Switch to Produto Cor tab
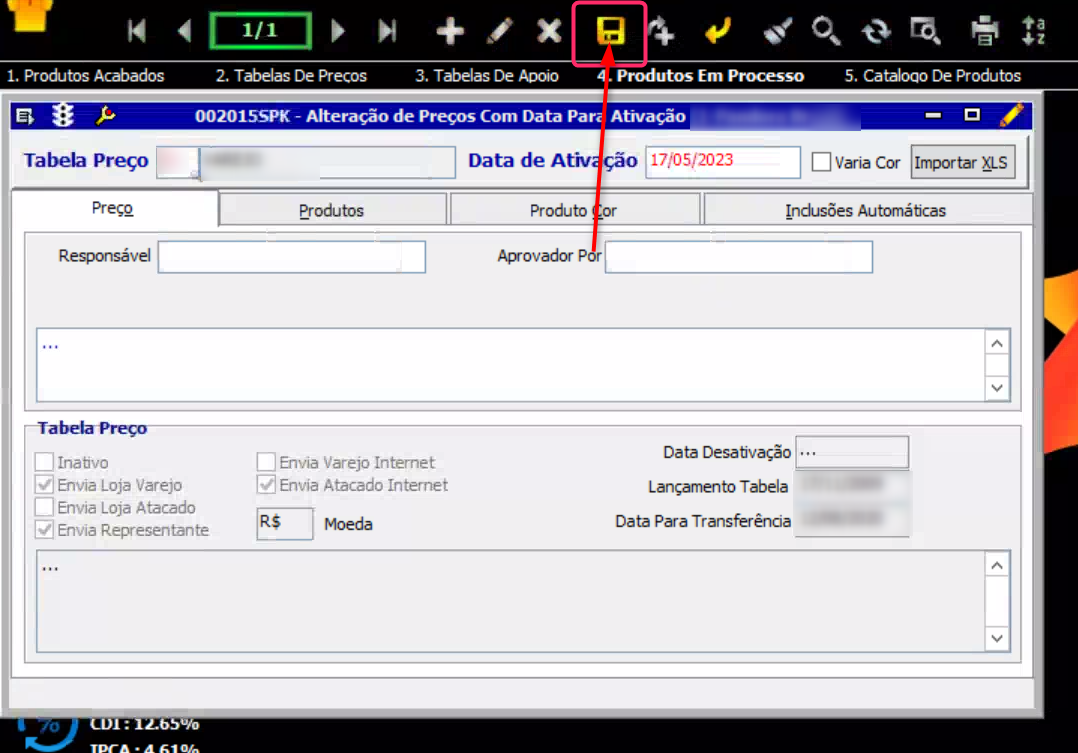Screen dimensions: 1078x753 (x=573, y=210)
